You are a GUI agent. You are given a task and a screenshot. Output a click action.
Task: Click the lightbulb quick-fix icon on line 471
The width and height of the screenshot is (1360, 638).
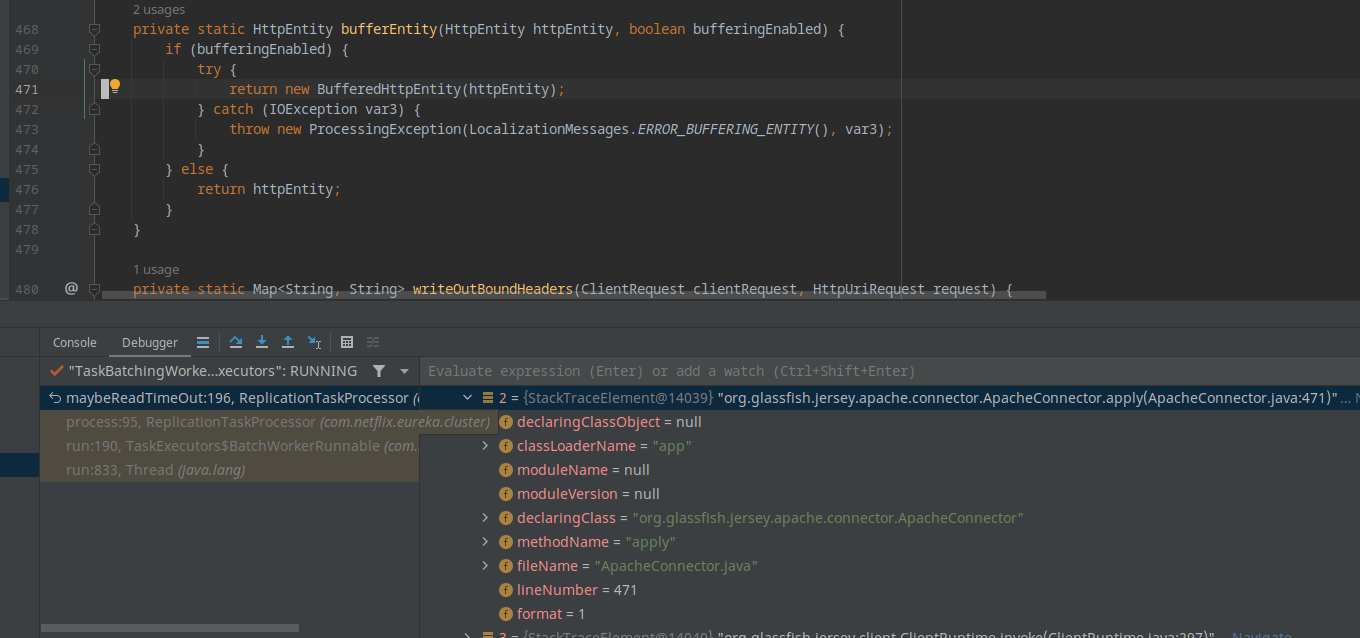tap(115, 88)
